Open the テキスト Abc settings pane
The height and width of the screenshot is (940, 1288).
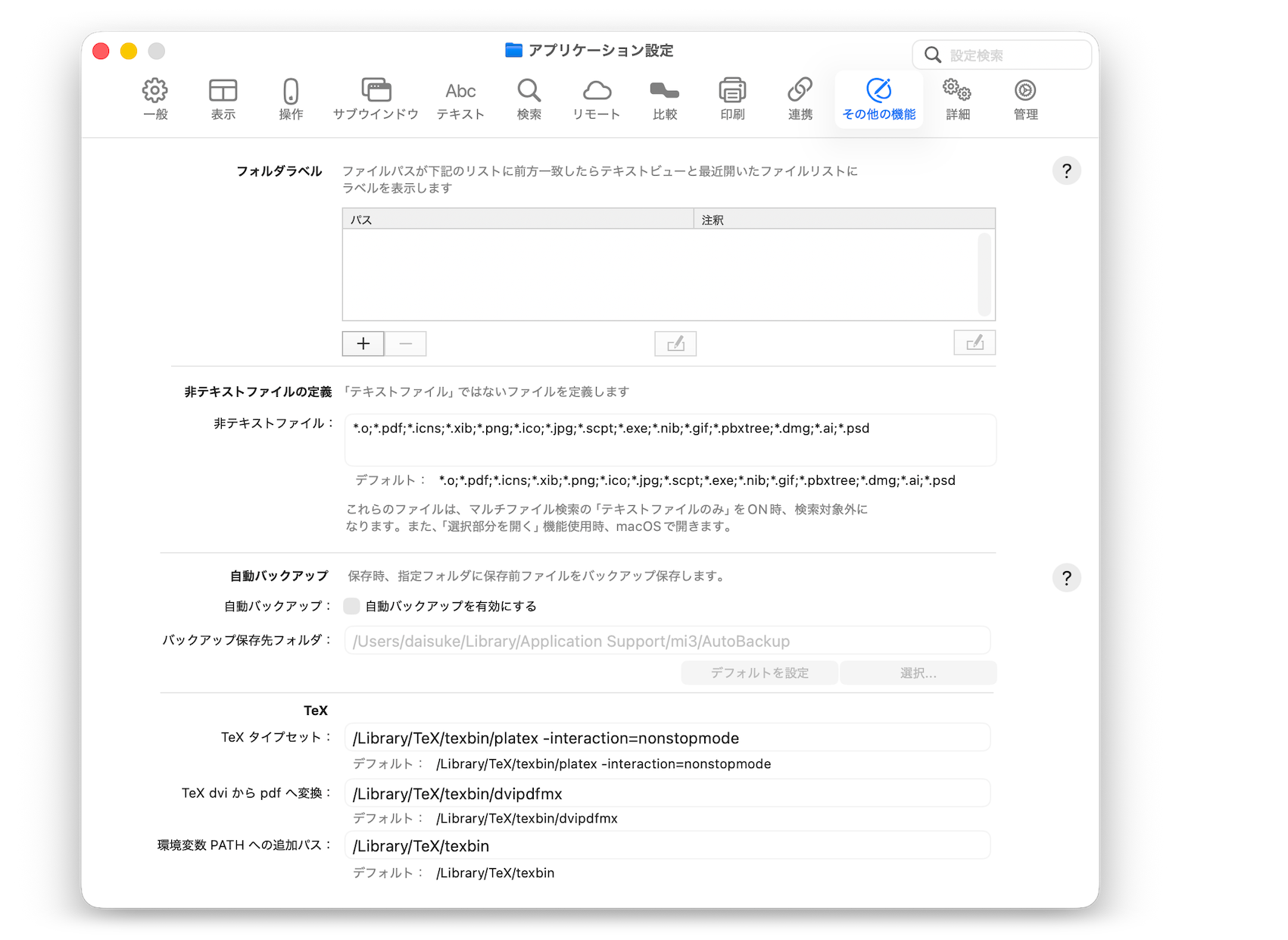click(460, 99)
